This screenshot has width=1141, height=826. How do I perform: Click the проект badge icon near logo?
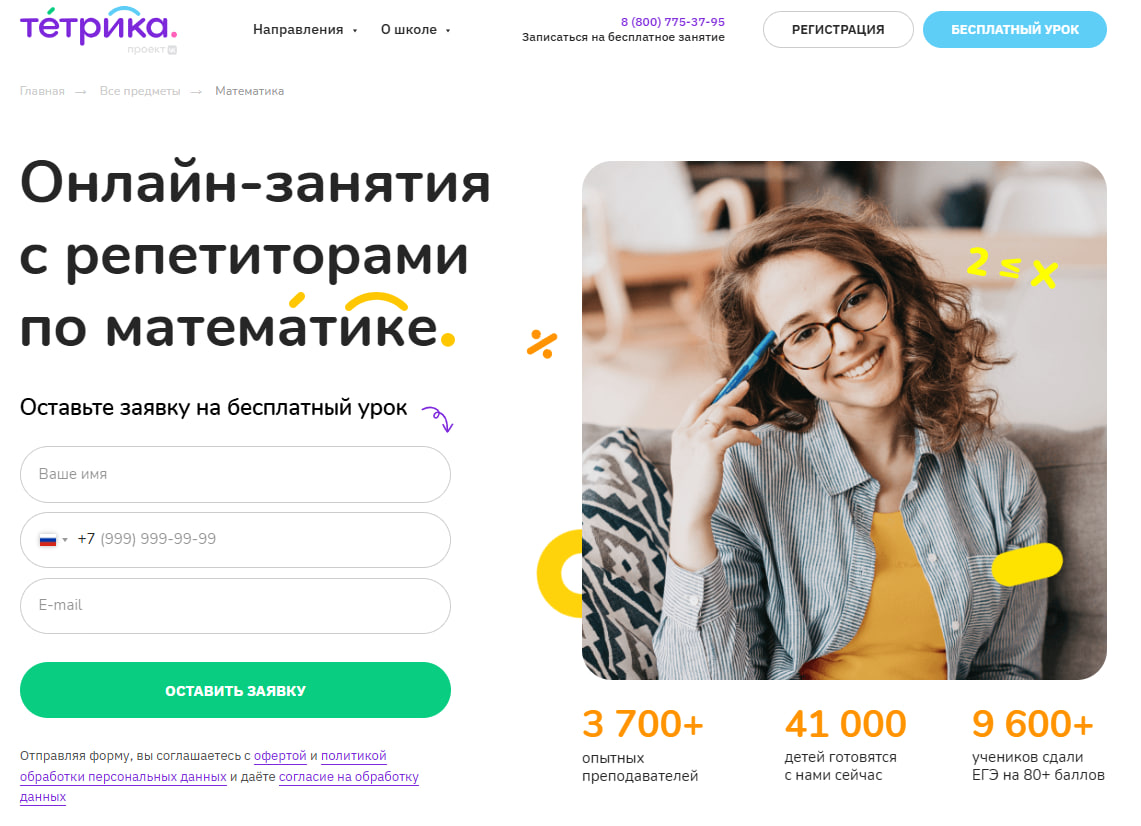tap(172, 50)
